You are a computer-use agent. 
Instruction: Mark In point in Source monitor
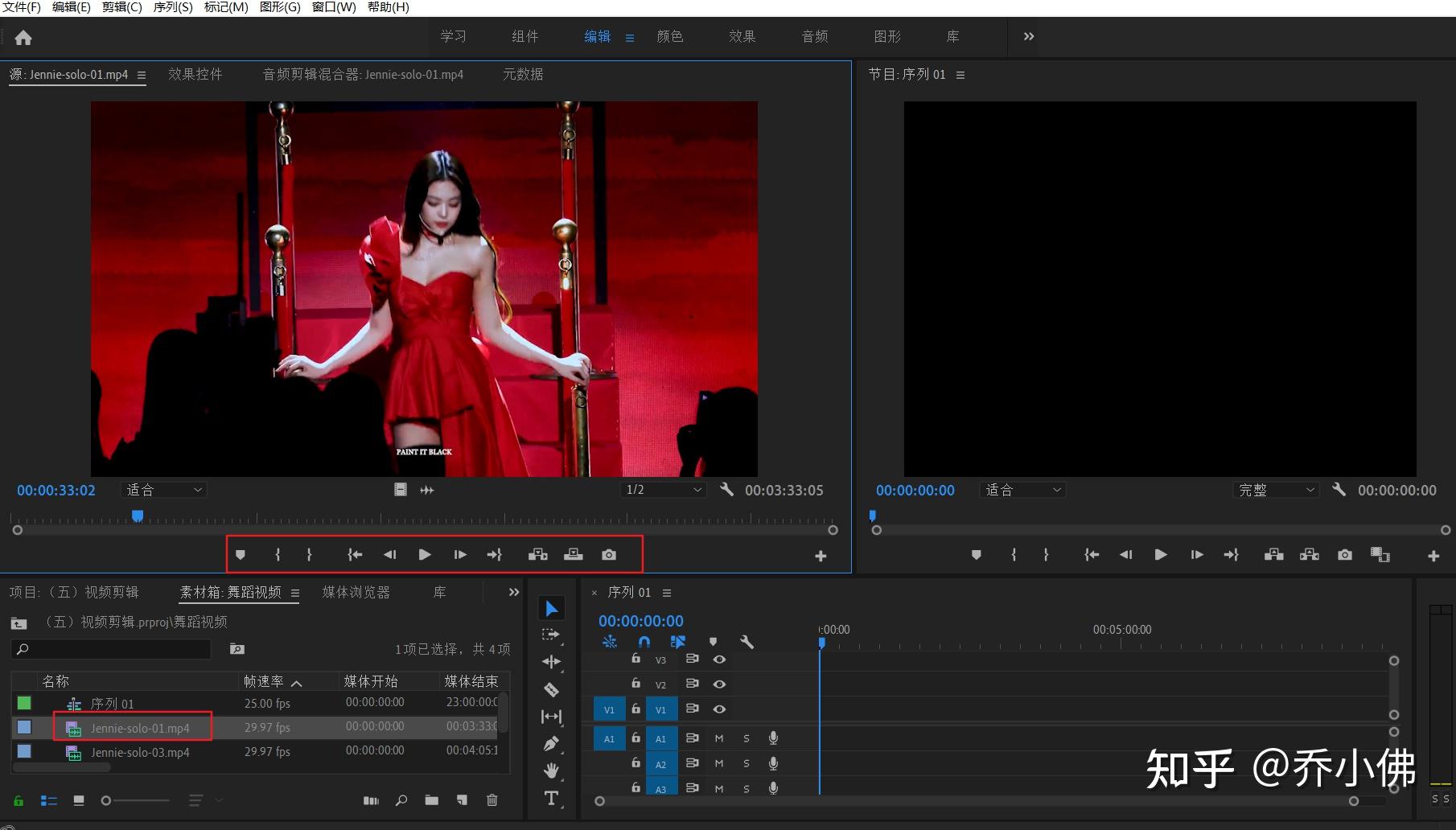coord(278,555)
